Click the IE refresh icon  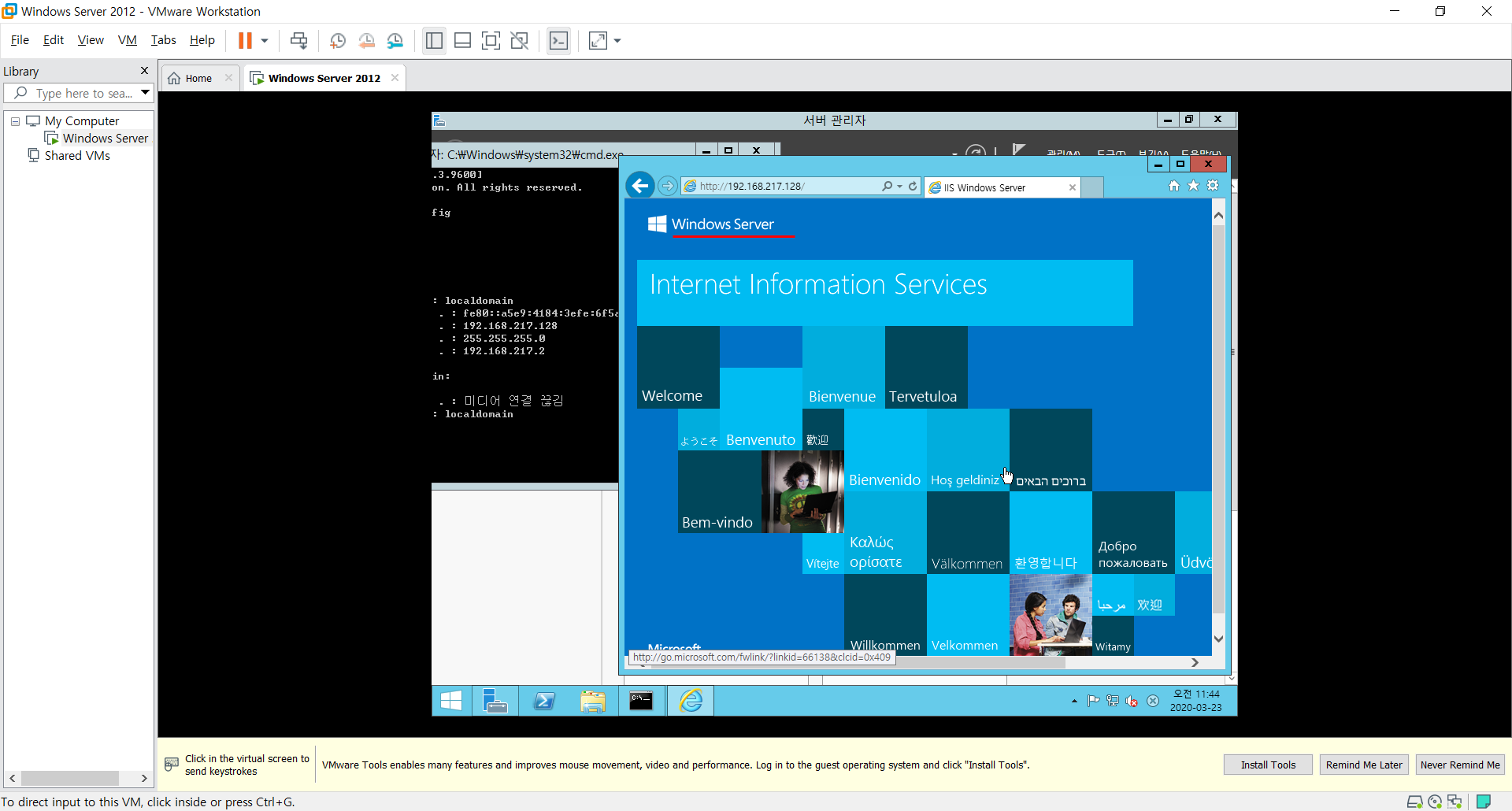tap(913, 187)
